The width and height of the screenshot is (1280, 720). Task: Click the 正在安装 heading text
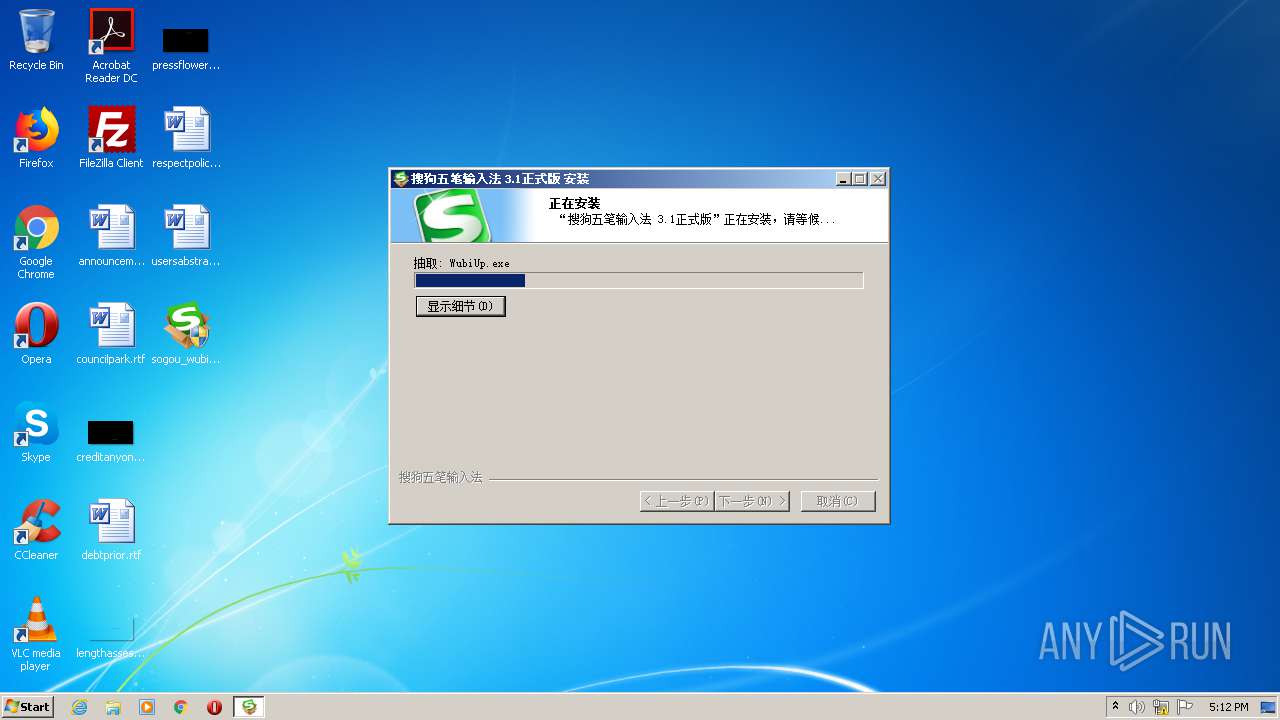(x=574, y=203)
